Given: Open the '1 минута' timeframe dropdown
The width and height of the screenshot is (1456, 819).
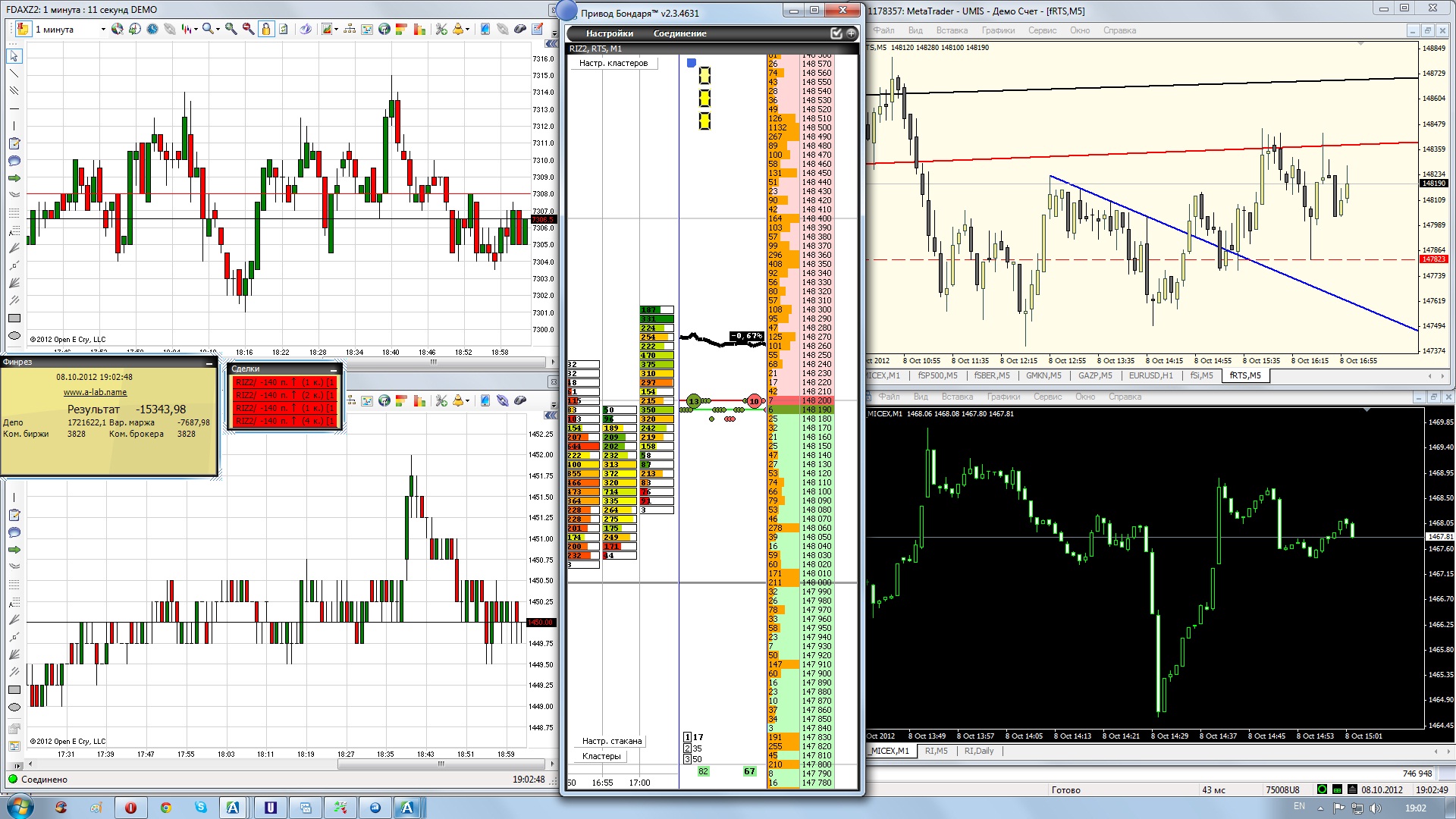Looking at the screenshot, I should pos(103,30).
